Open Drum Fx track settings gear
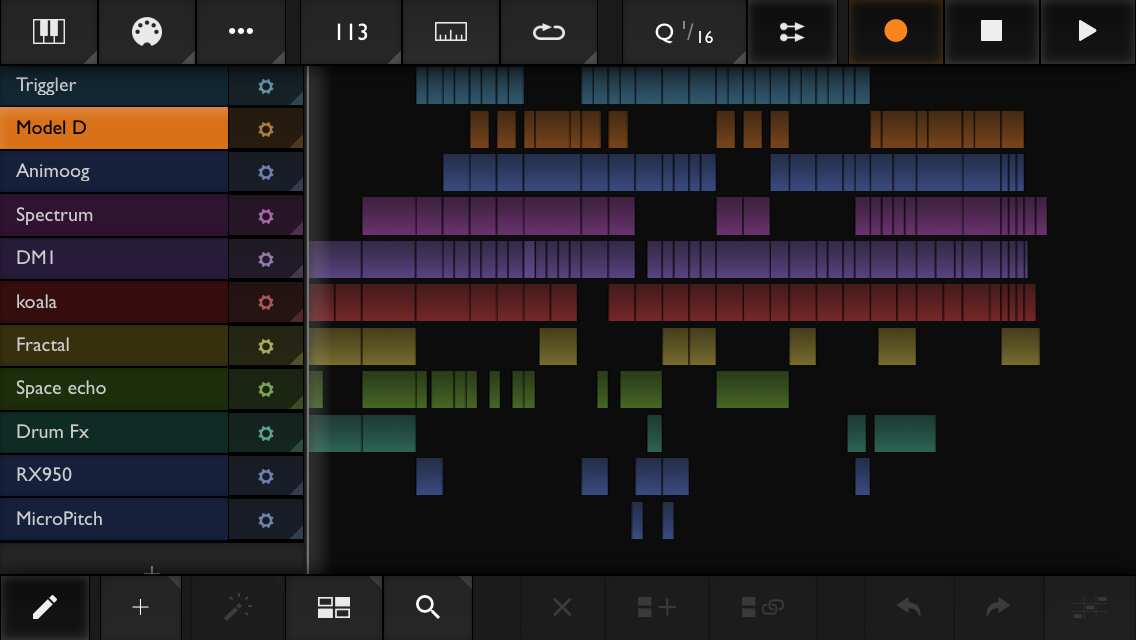Image resolution: width=1136 pixels, height=640 pixels. [266, 433]
